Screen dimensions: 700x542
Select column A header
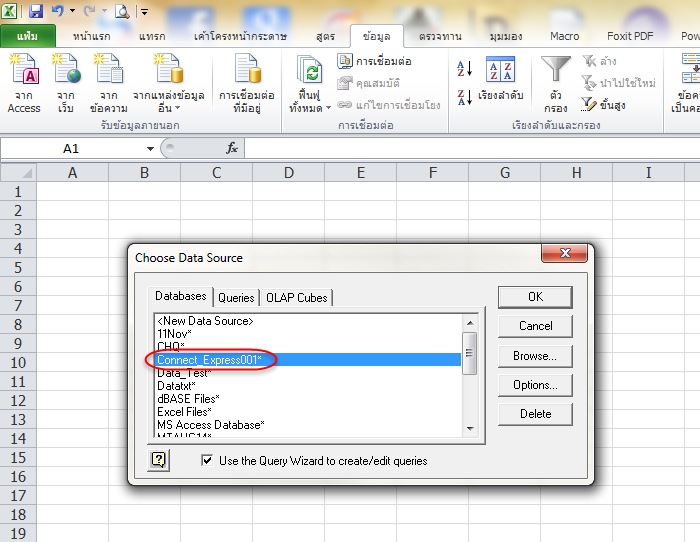click(x=72, y=172)
